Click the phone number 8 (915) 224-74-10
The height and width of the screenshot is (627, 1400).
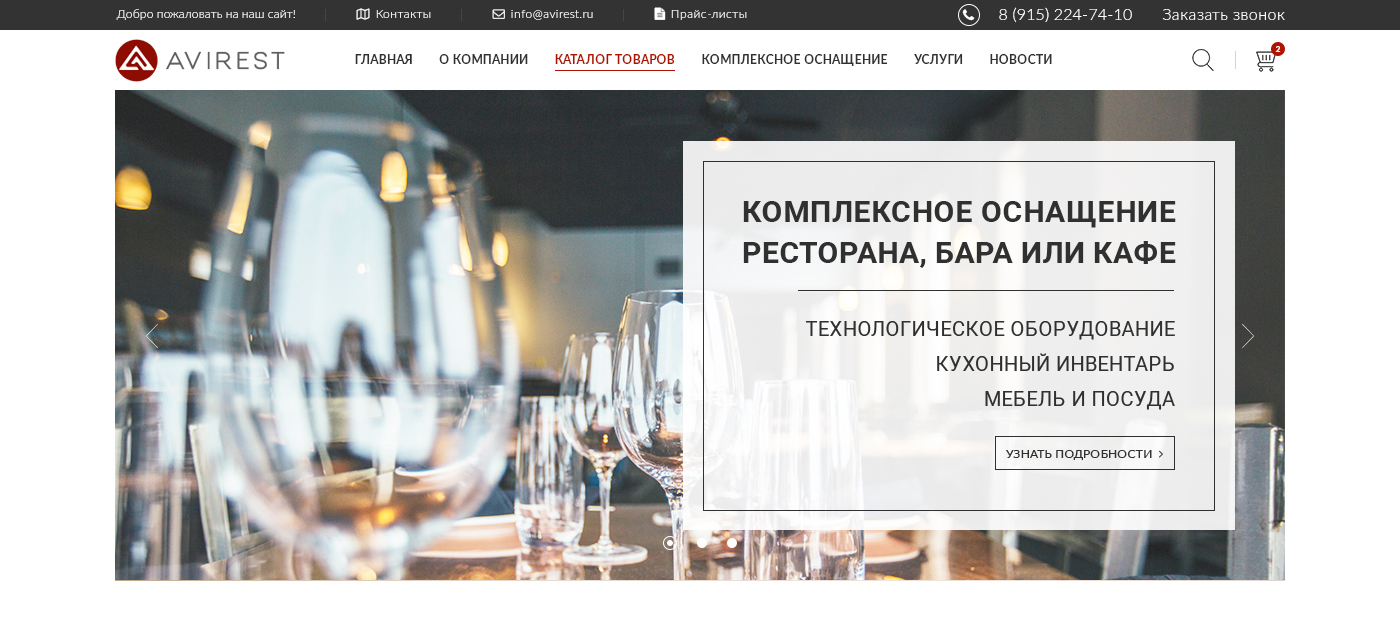[1065, 15]
